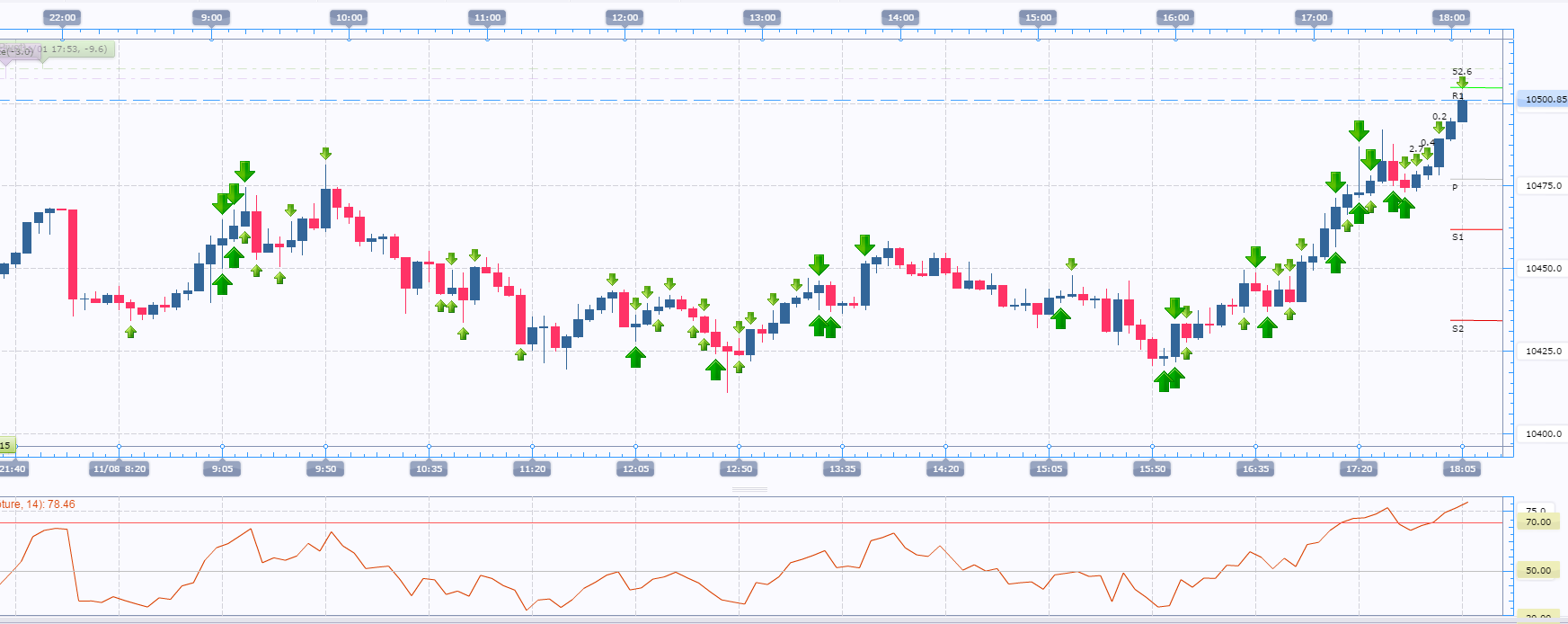Click the 21:40 bottom axis label
Screen dimensions: 1568x624
pos(13,468)
